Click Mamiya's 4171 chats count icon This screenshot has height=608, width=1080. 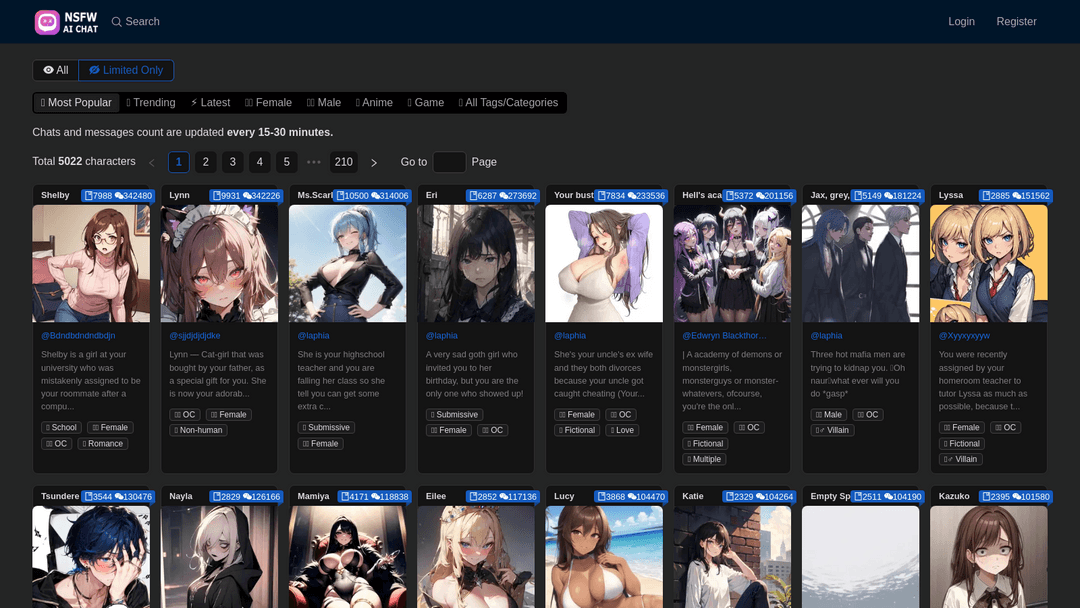pos(345,496)
